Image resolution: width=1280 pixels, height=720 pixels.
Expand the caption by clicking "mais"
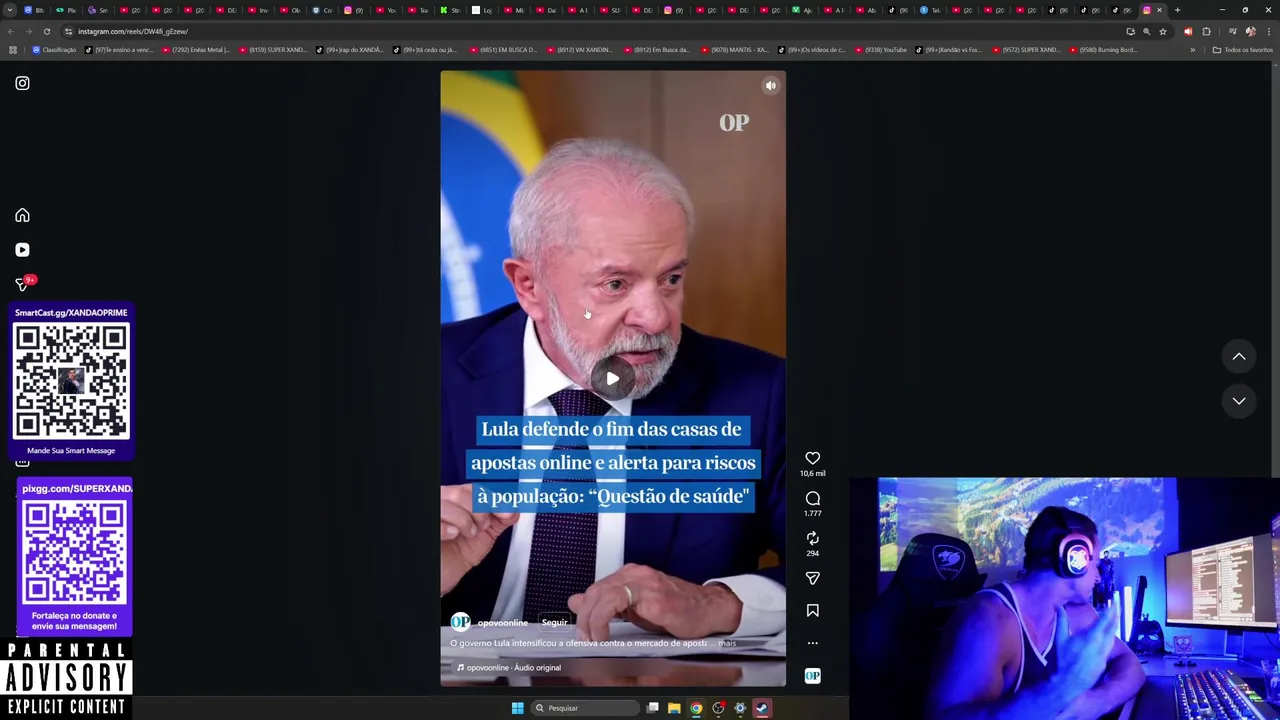[727, 643]
